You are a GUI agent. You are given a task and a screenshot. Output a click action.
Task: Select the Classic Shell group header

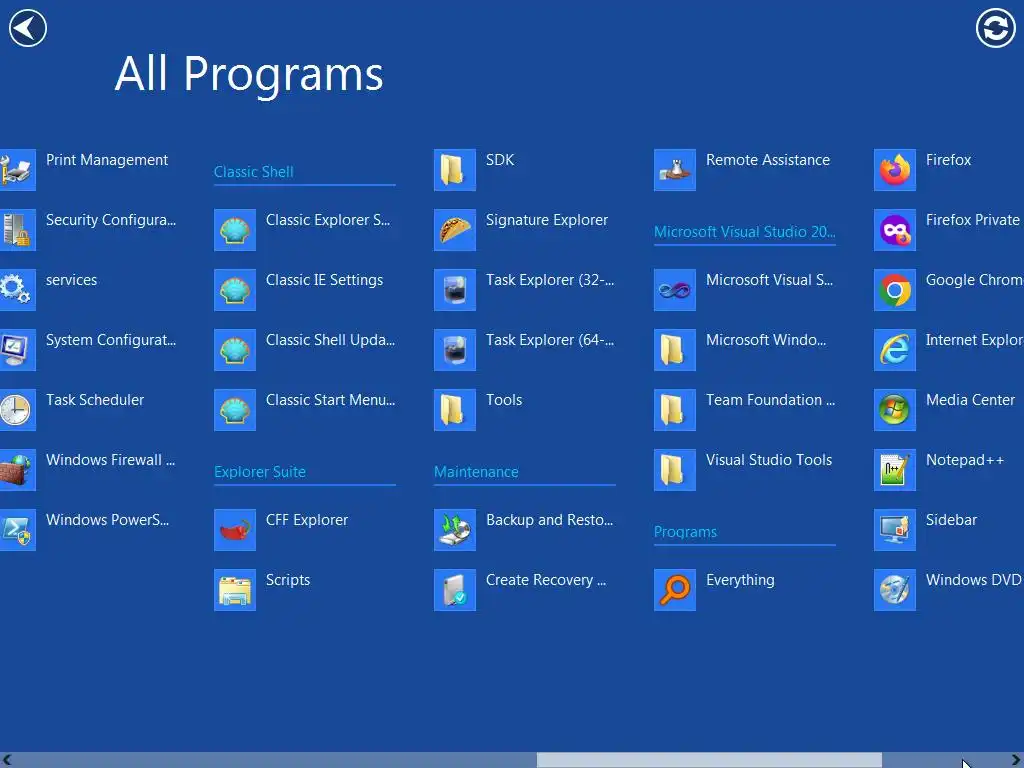[253, 172]
